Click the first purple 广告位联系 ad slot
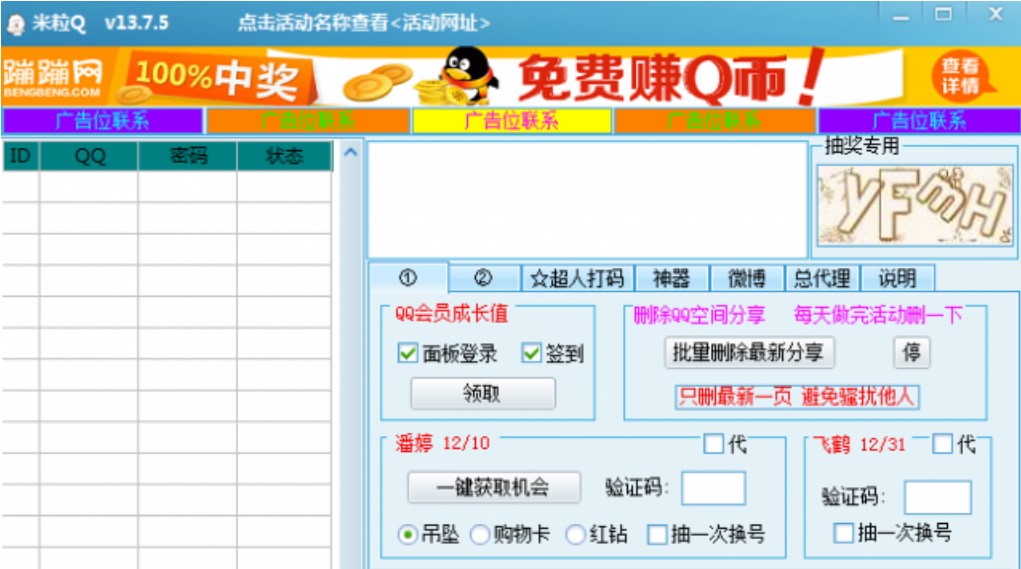Screen dimensions: 1021x569 coord(102,121)
